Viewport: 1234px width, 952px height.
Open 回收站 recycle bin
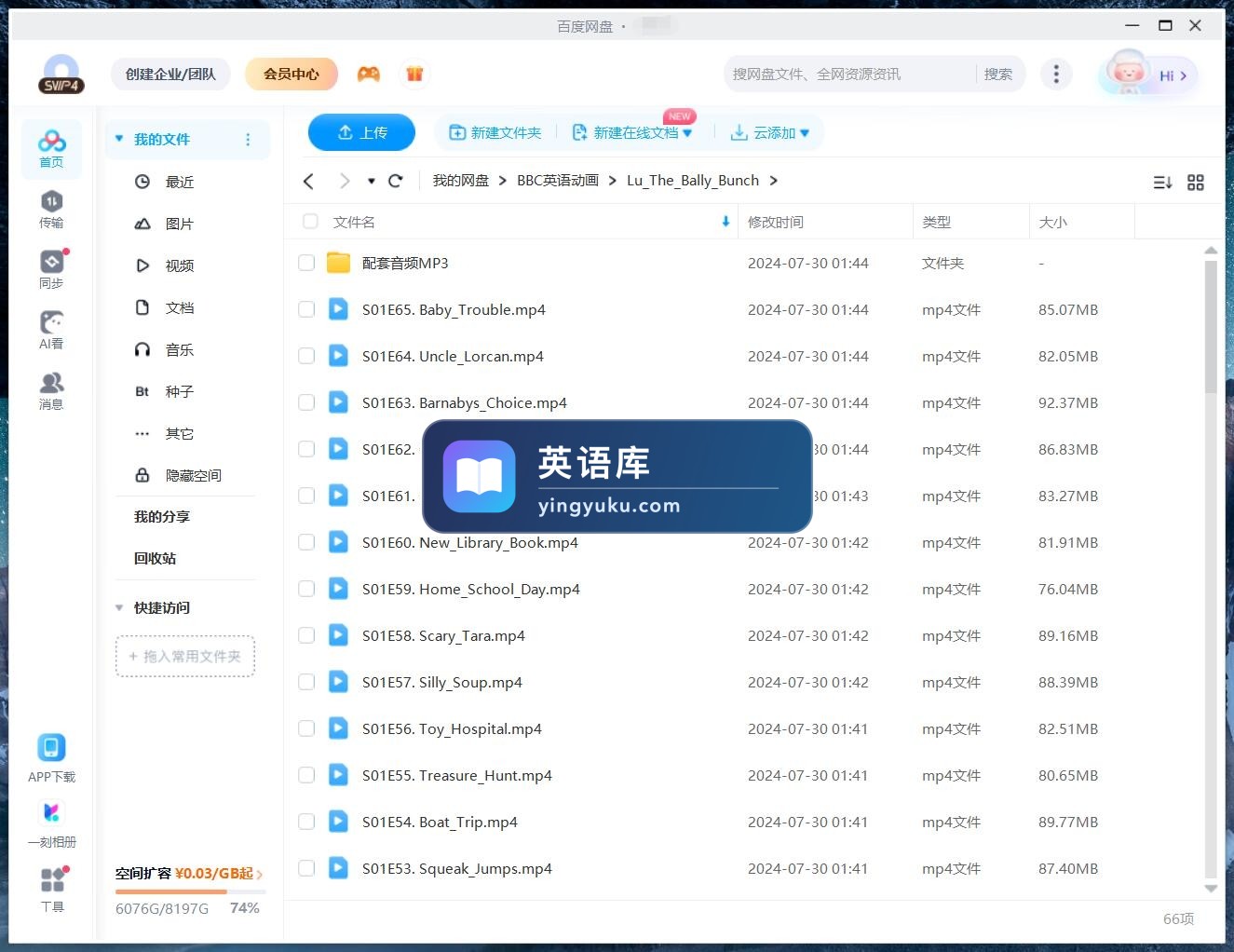click(x=155, y=558)
